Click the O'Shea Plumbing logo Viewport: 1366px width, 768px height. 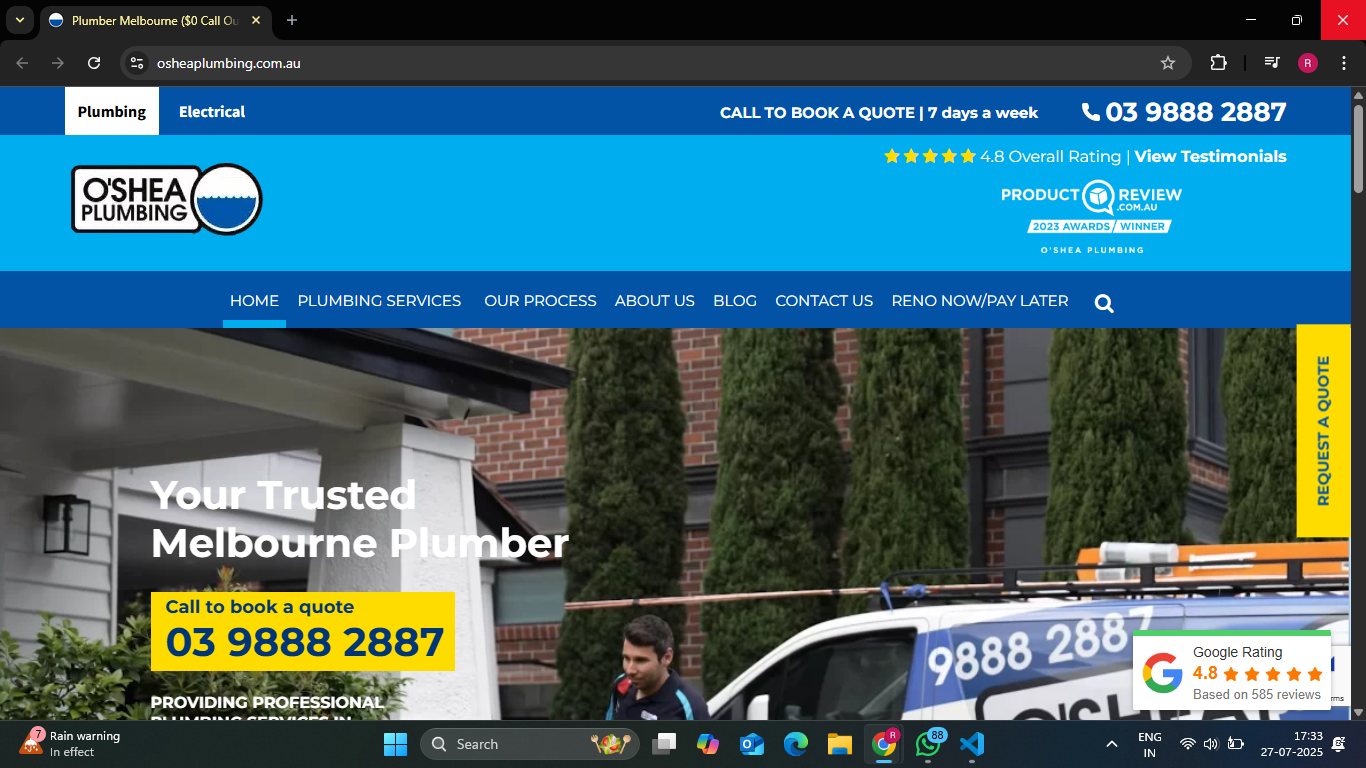[166, 200]
